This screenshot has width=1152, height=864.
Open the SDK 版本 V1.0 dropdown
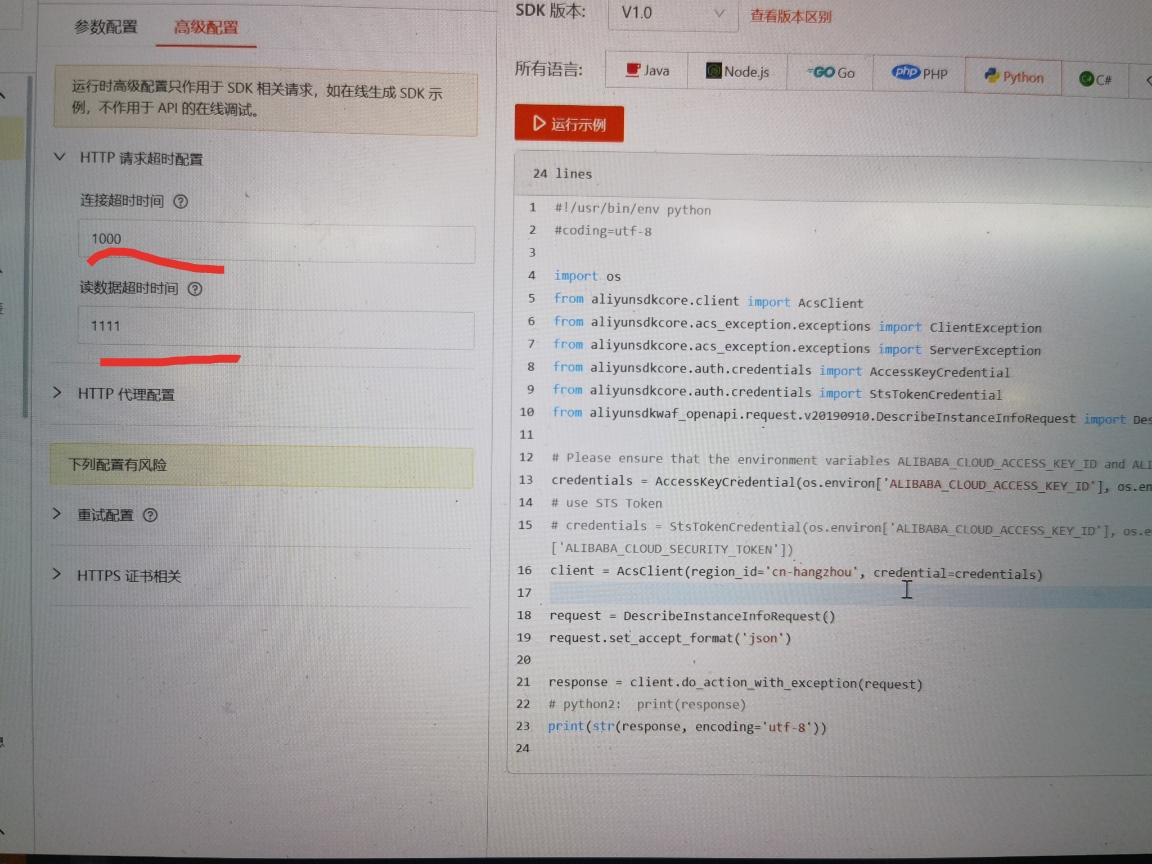point(672,13)
